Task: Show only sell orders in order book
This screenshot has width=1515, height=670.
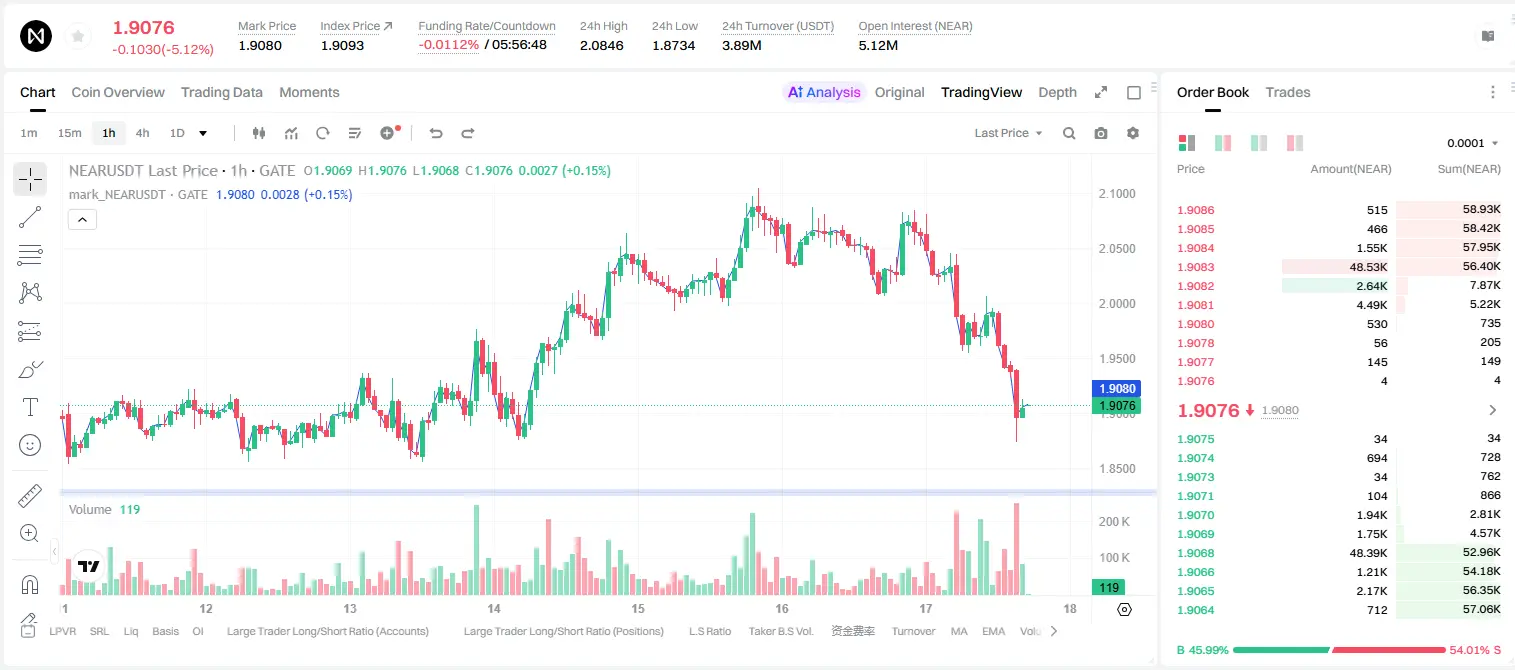Action: click(x=1295, y=143)
